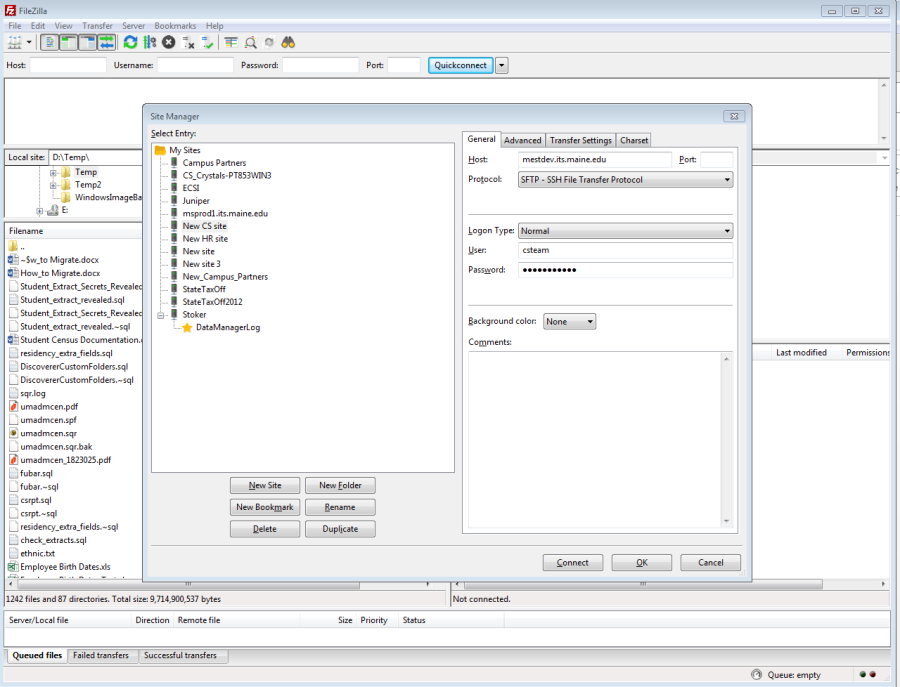Viewport: 900px width, 687px height.
Task: Select the msprod1.its.maine.edu site entry
Action: [225, 214]
